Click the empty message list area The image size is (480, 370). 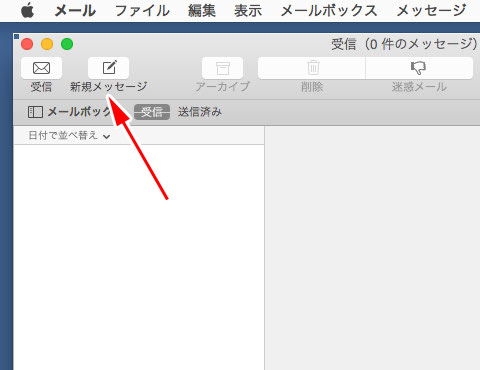tap(139, 257)
